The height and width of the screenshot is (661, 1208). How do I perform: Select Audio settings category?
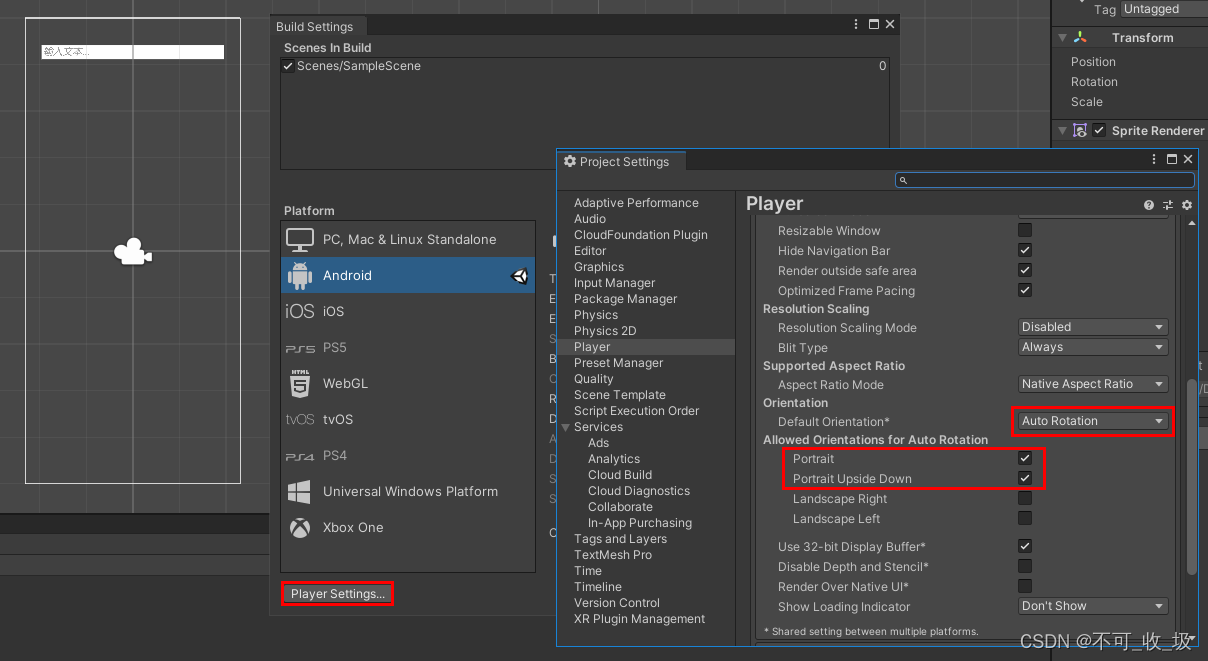tap(590, 219)
